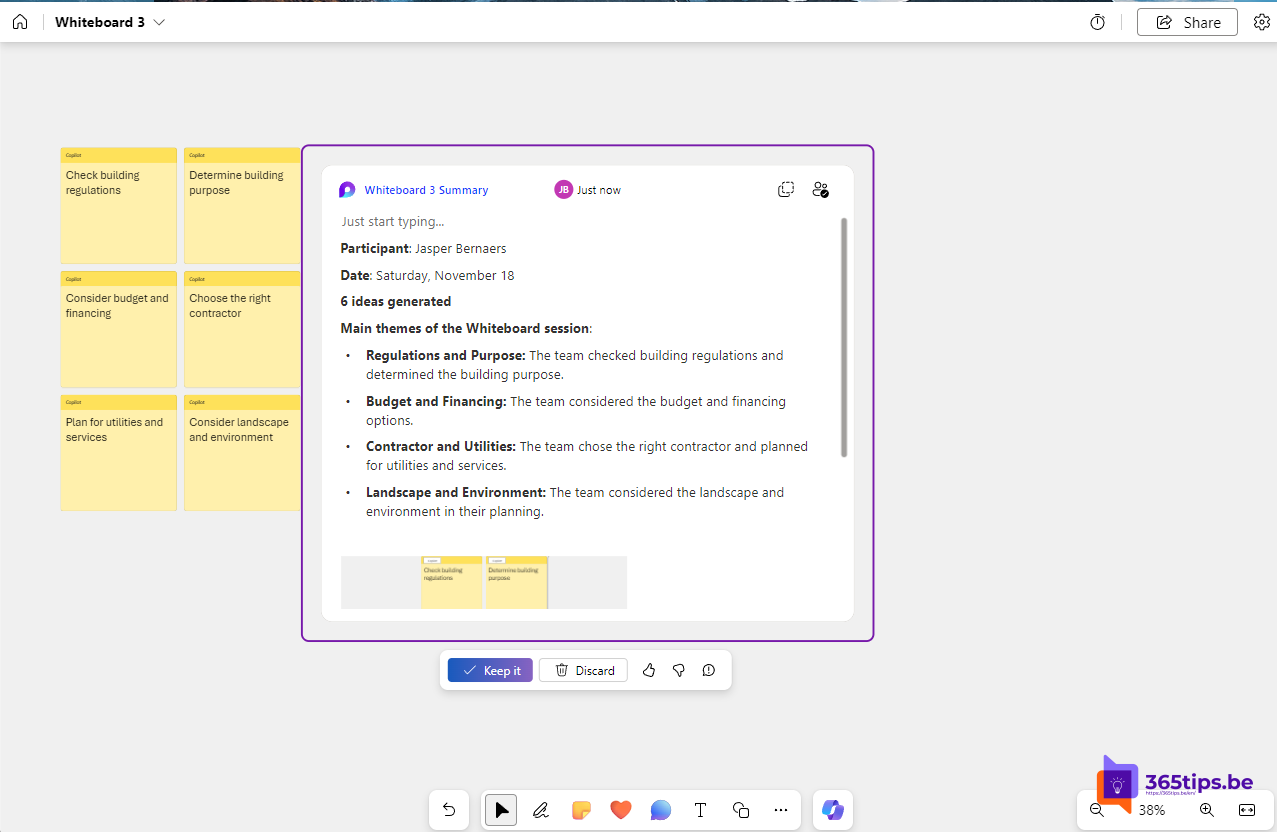Screen dimensions: 1277x832
Task: Click Keep it to retain summary
Action: click(490, 670)
